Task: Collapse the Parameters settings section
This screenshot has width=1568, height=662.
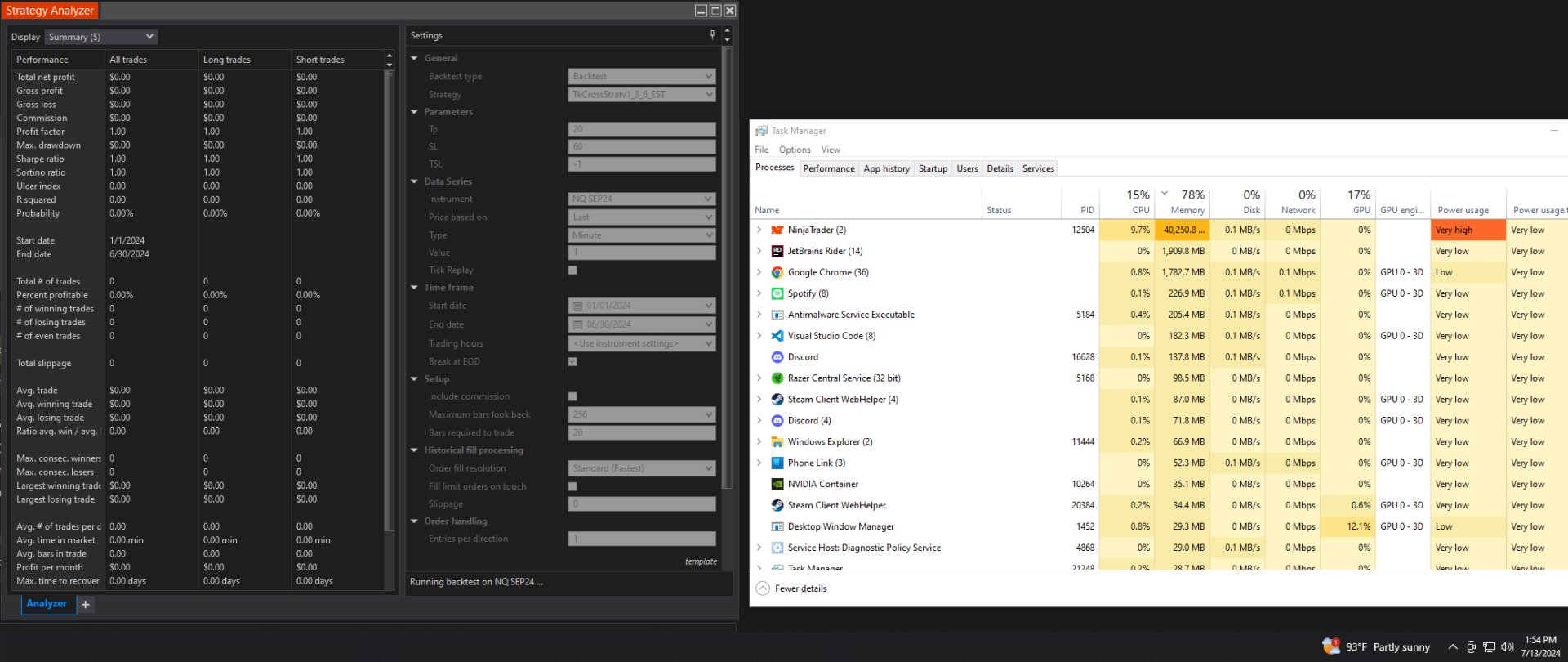Action: (x=415, y=112)
